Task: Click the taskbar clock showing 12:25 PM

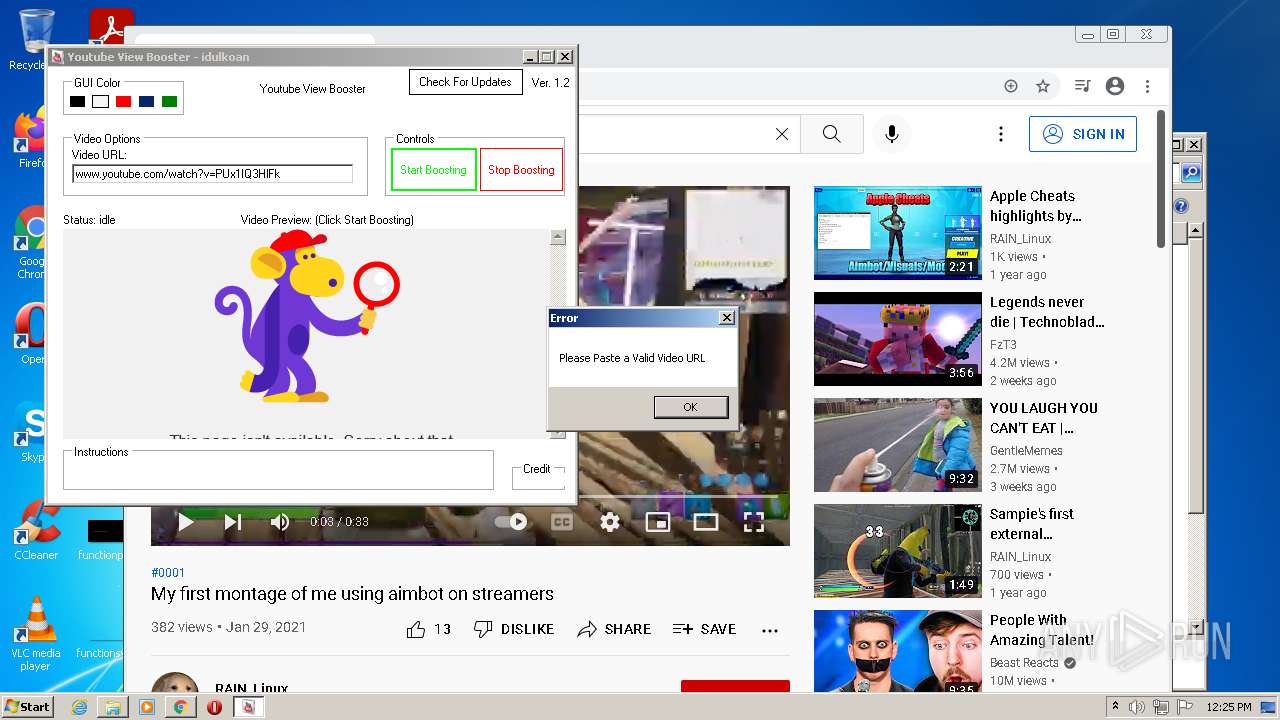Action: click(x=1231, y=707)
